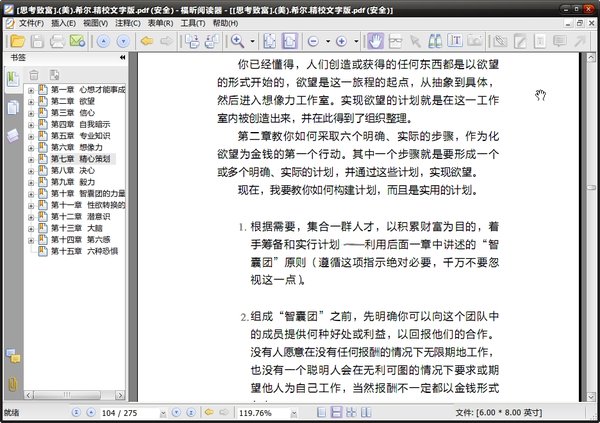Expand the 第一章 心想才能事成 bookmark

click(31, 91)
